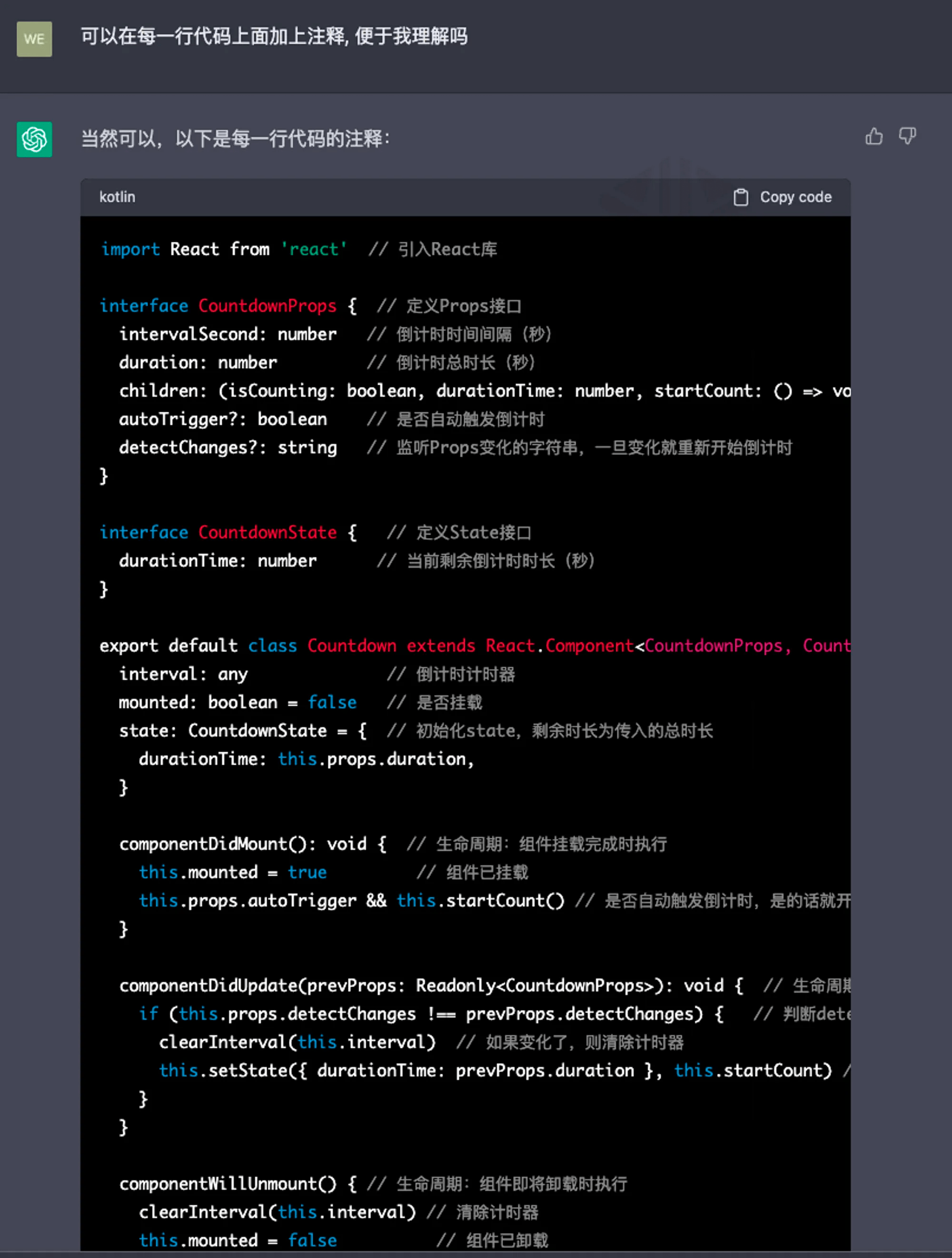Click the CountdownState interface name
This screenshot has height=1258, width=952.
pyautogui.click(x=268, y=532)
